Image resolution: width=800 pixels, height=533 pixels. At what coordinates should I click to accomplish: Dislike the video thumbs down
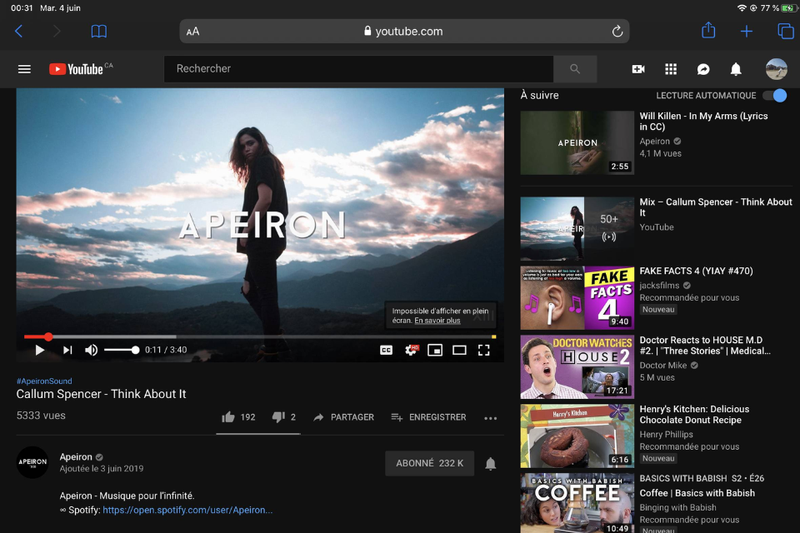(284, 417)
